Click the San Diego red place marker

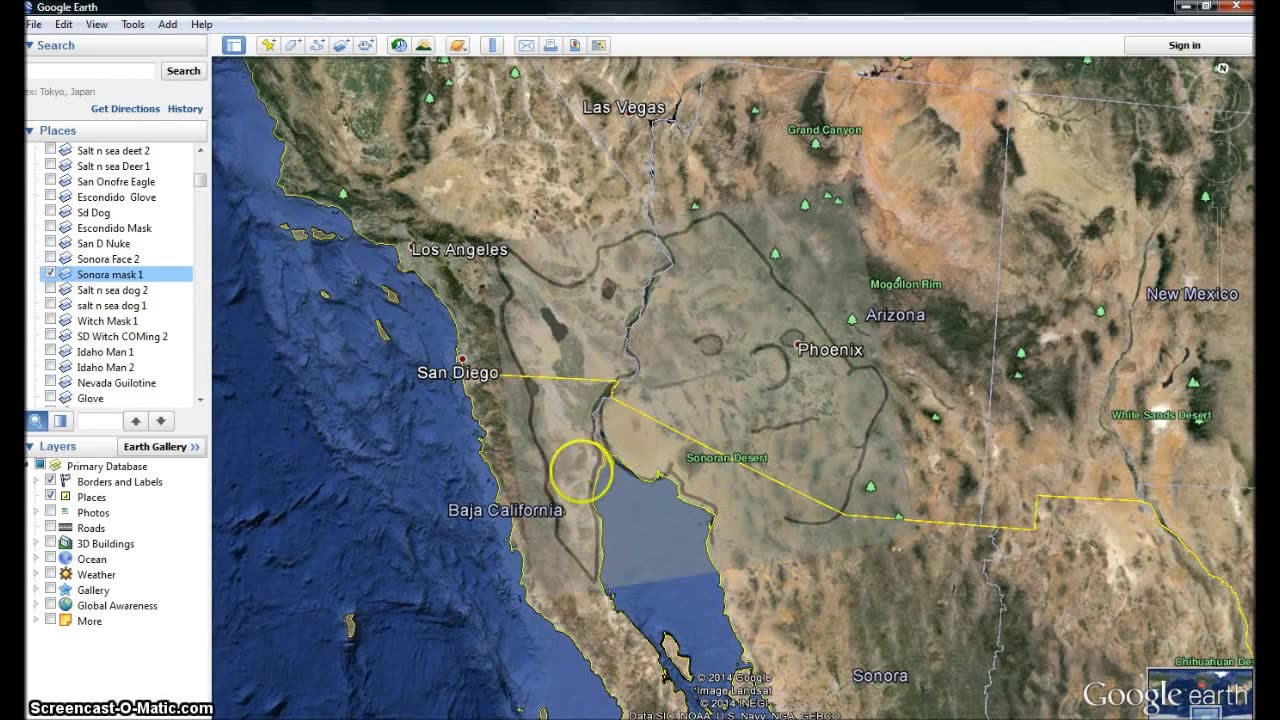tap(461, 358)
